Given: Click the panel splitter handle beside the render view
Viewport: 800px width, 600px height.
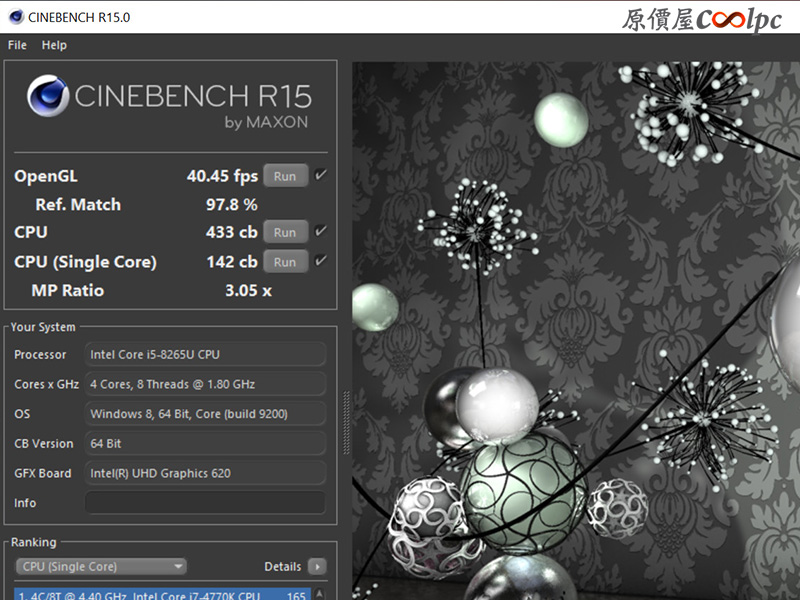Looking at the screenshot, I should (x=346, y=422).
